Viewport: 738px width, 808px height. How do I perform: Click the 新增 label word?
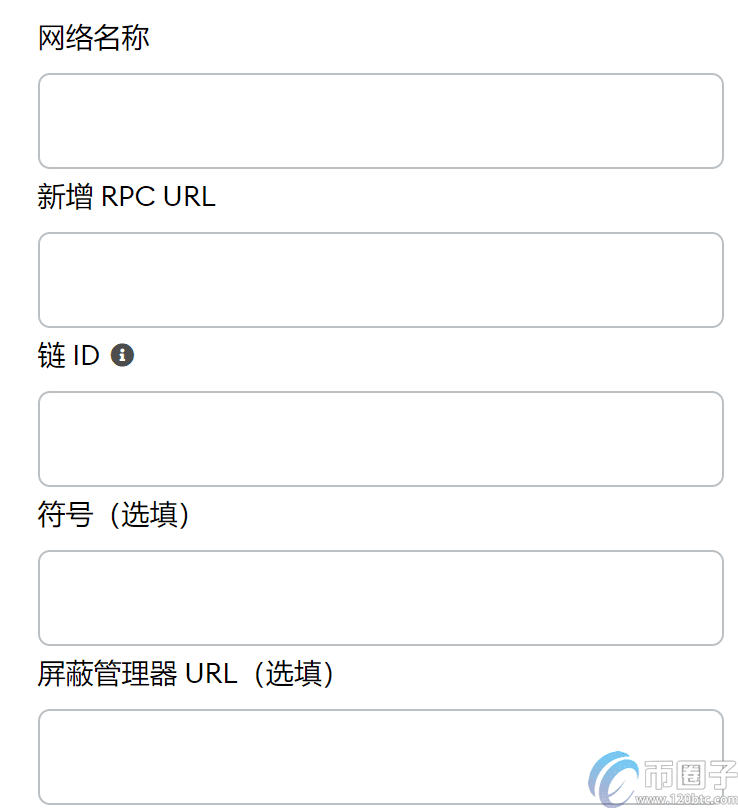65,197
